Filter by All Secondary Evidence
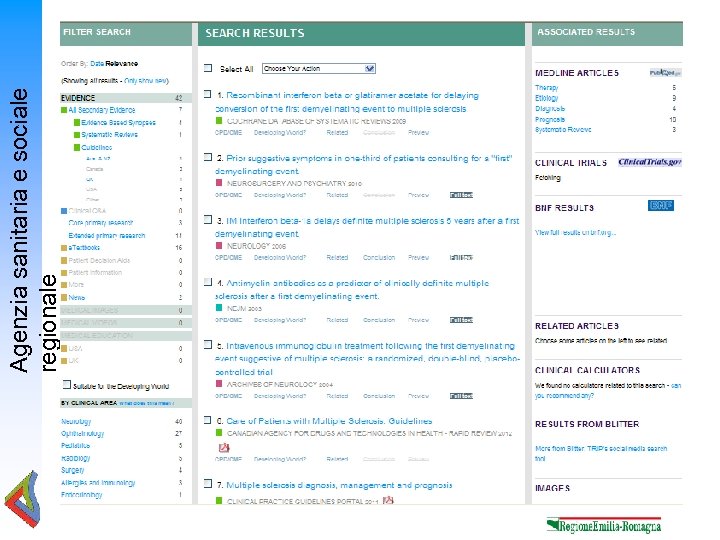The width and height of the screenshot is (720, 540). pyautogui.click(x=102, y=110)
